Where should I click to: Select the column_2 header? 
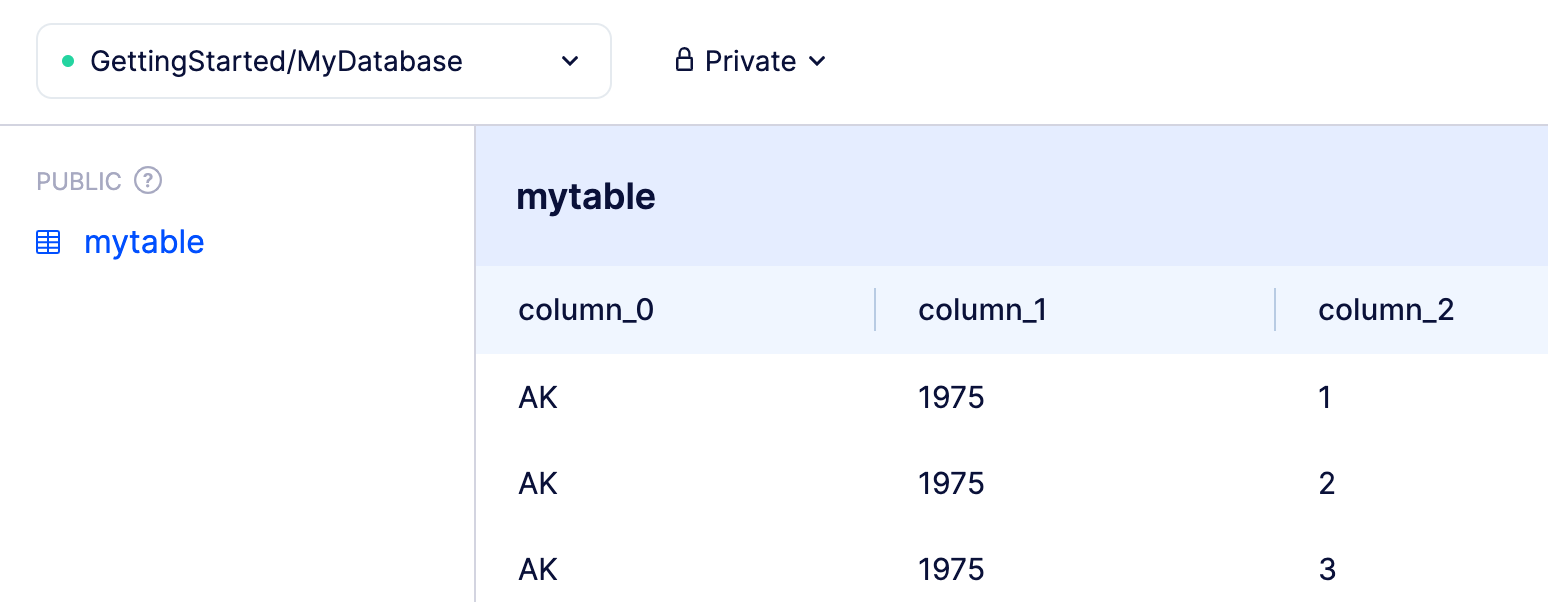pos(1386,310)
